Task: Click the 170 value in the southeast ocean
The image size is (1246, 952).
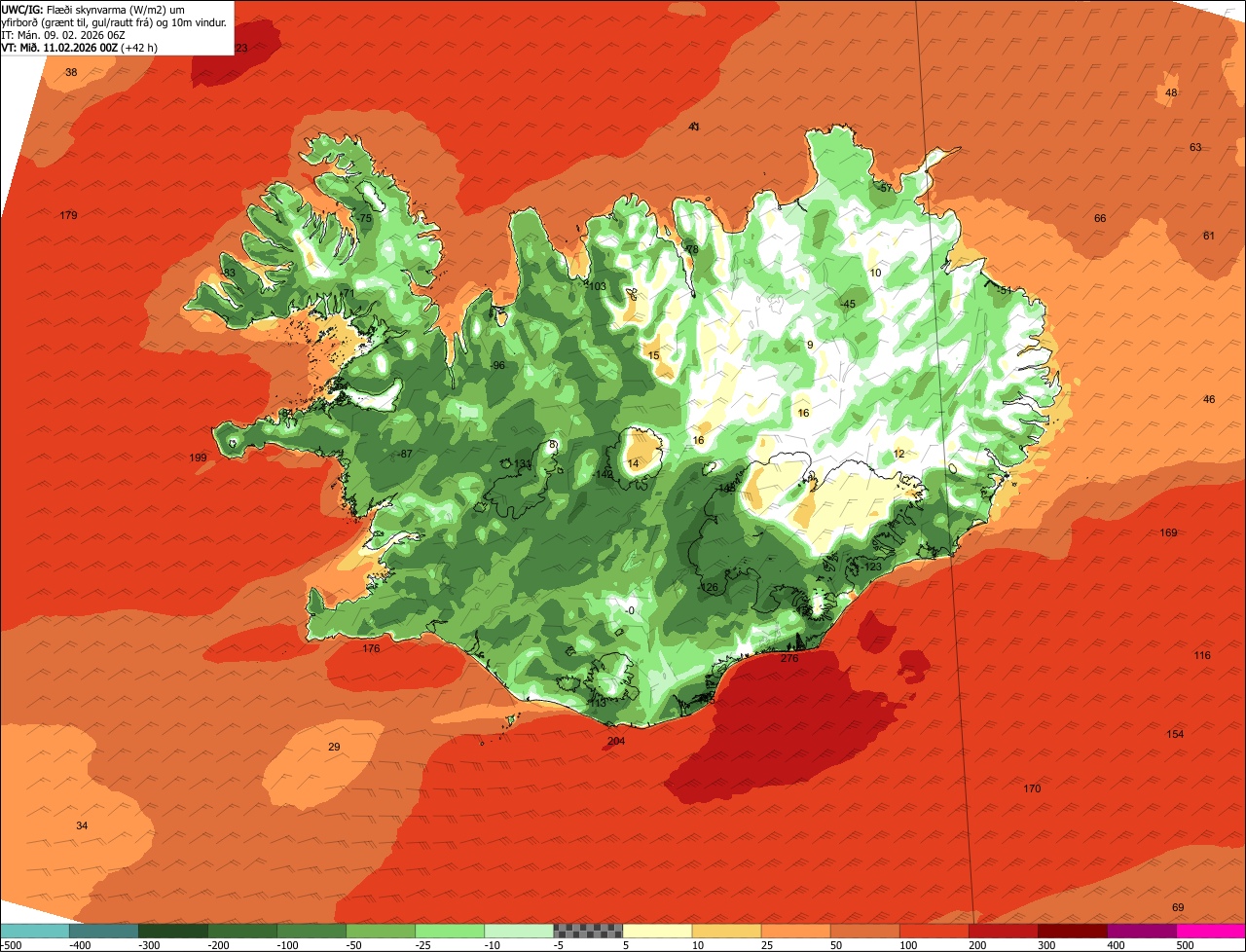Action: (x=1033, y=788)
